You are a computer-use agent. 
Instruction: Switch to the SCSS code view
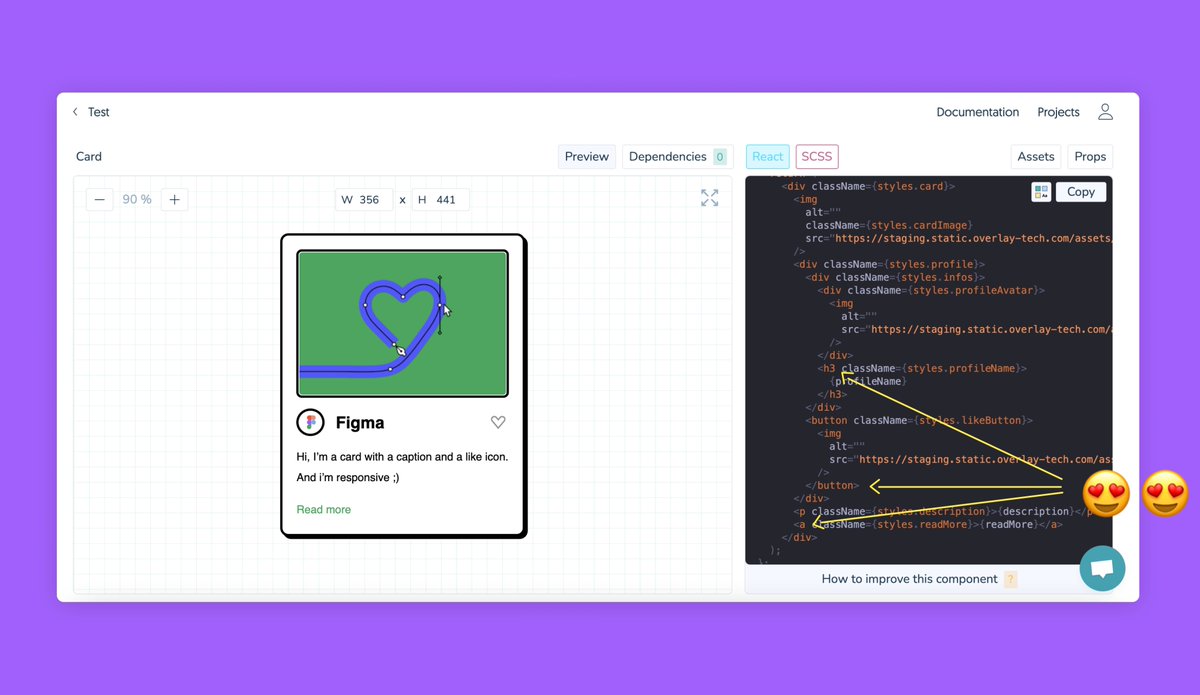coord(817,156)
